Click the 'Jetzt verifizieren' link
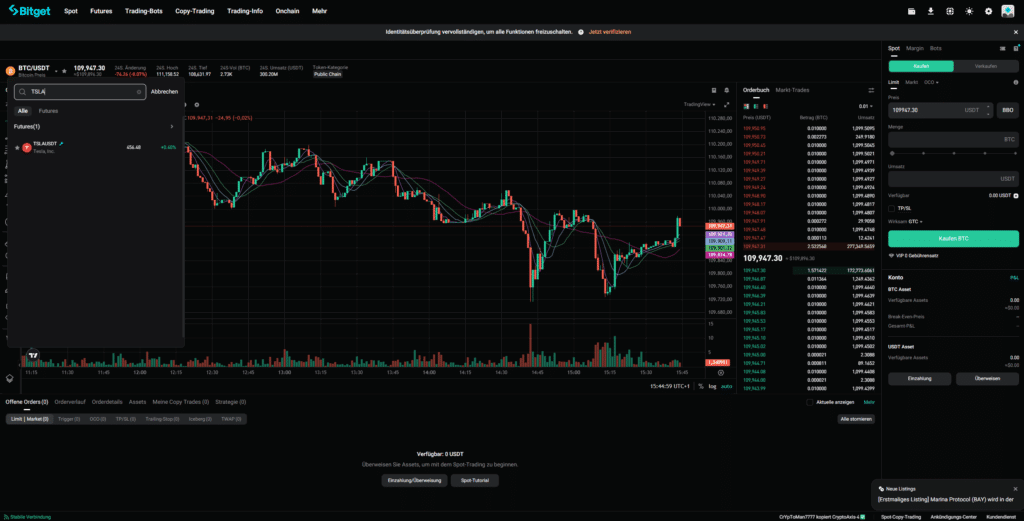 point(609,32)
